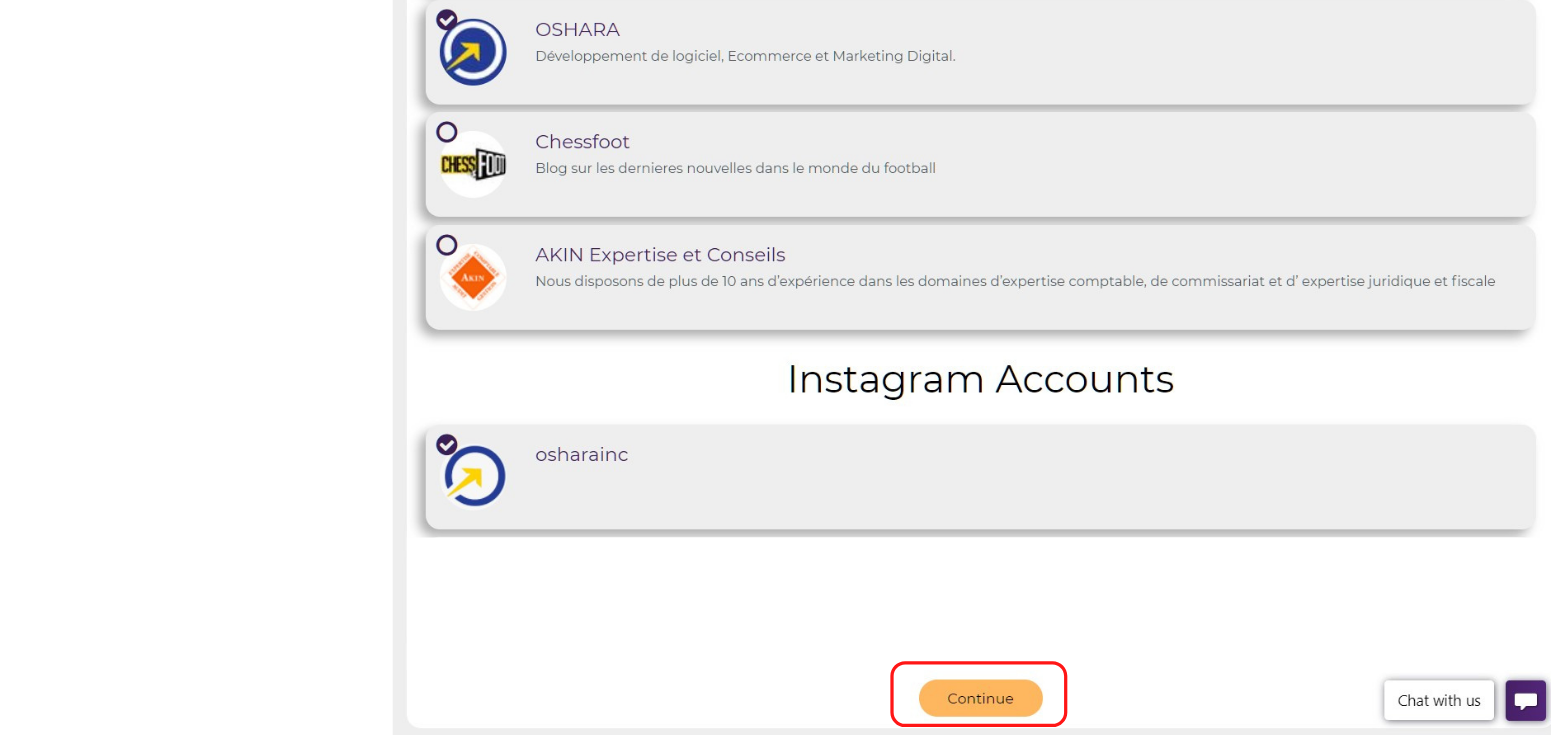Click the OSHARA description text
Screen dimensions: 1551x735
(745, 56)
